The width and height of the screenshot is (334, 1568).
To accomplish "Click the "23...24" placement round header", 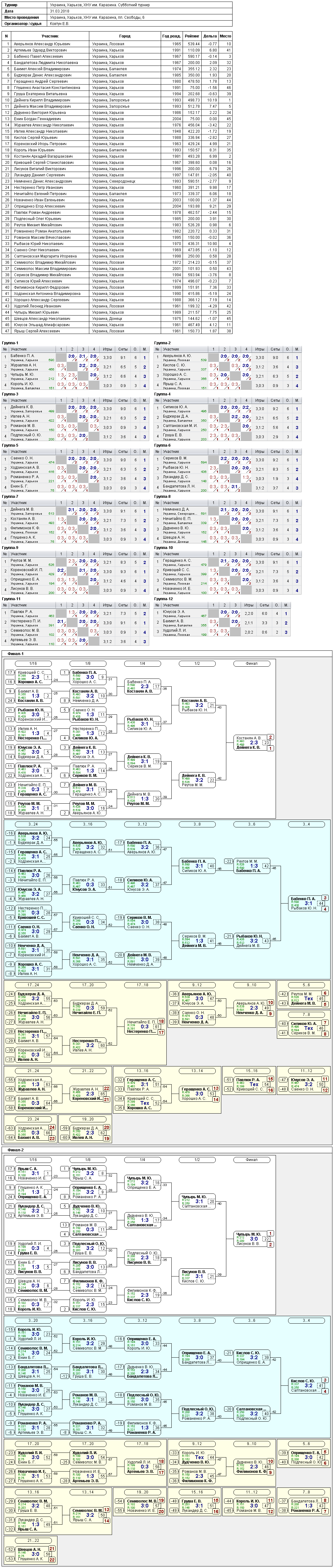I will tap(33, 1120).
